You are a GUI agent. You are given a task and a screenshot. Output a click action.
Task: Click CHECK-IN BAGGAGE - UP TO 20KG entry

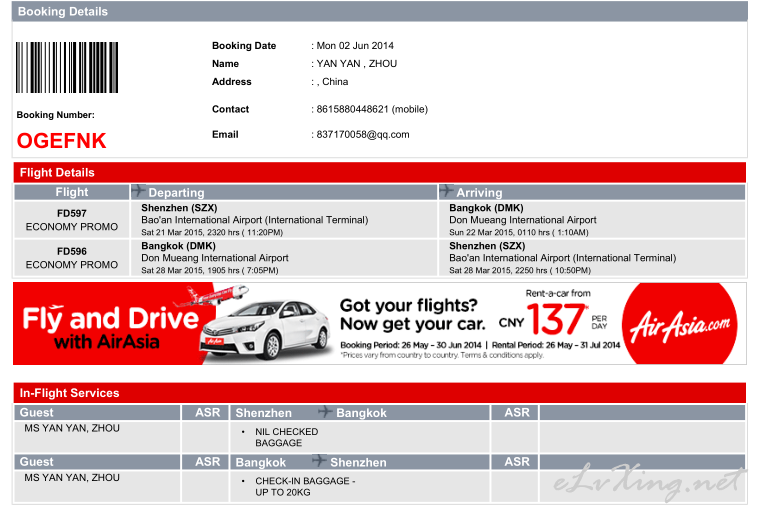click(305, 487)
